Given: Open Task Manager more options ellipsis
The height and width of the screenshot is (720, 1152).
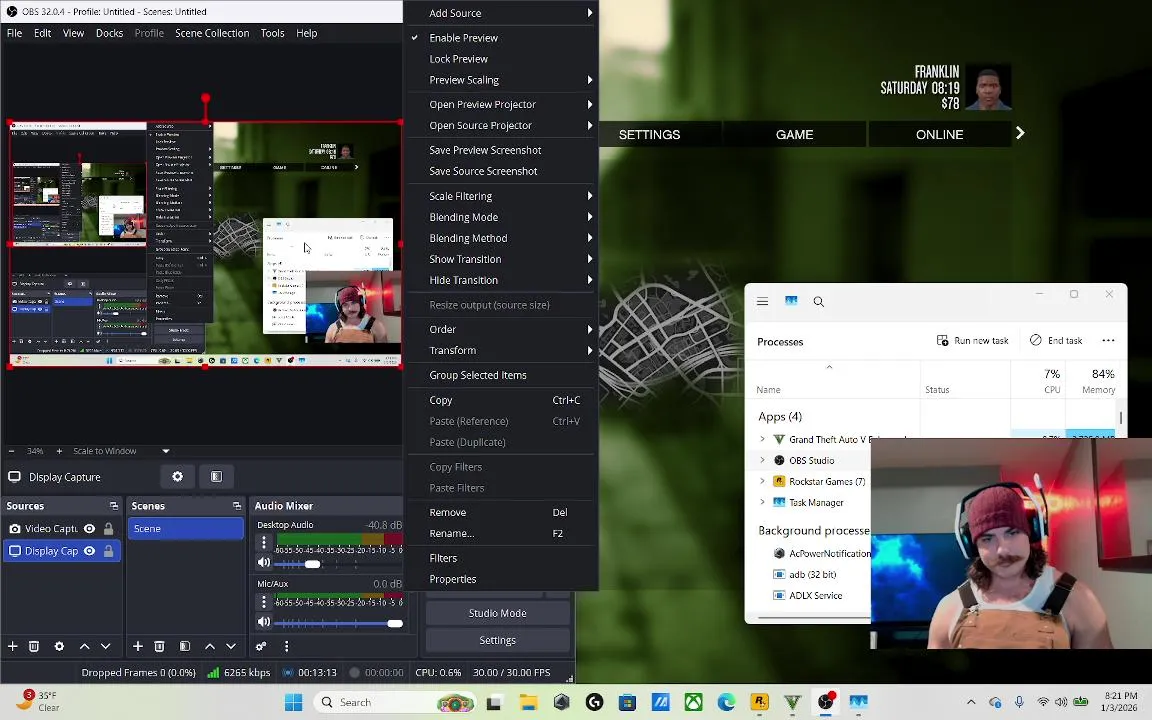Looking at the screenshot, I should point(1108,340).
